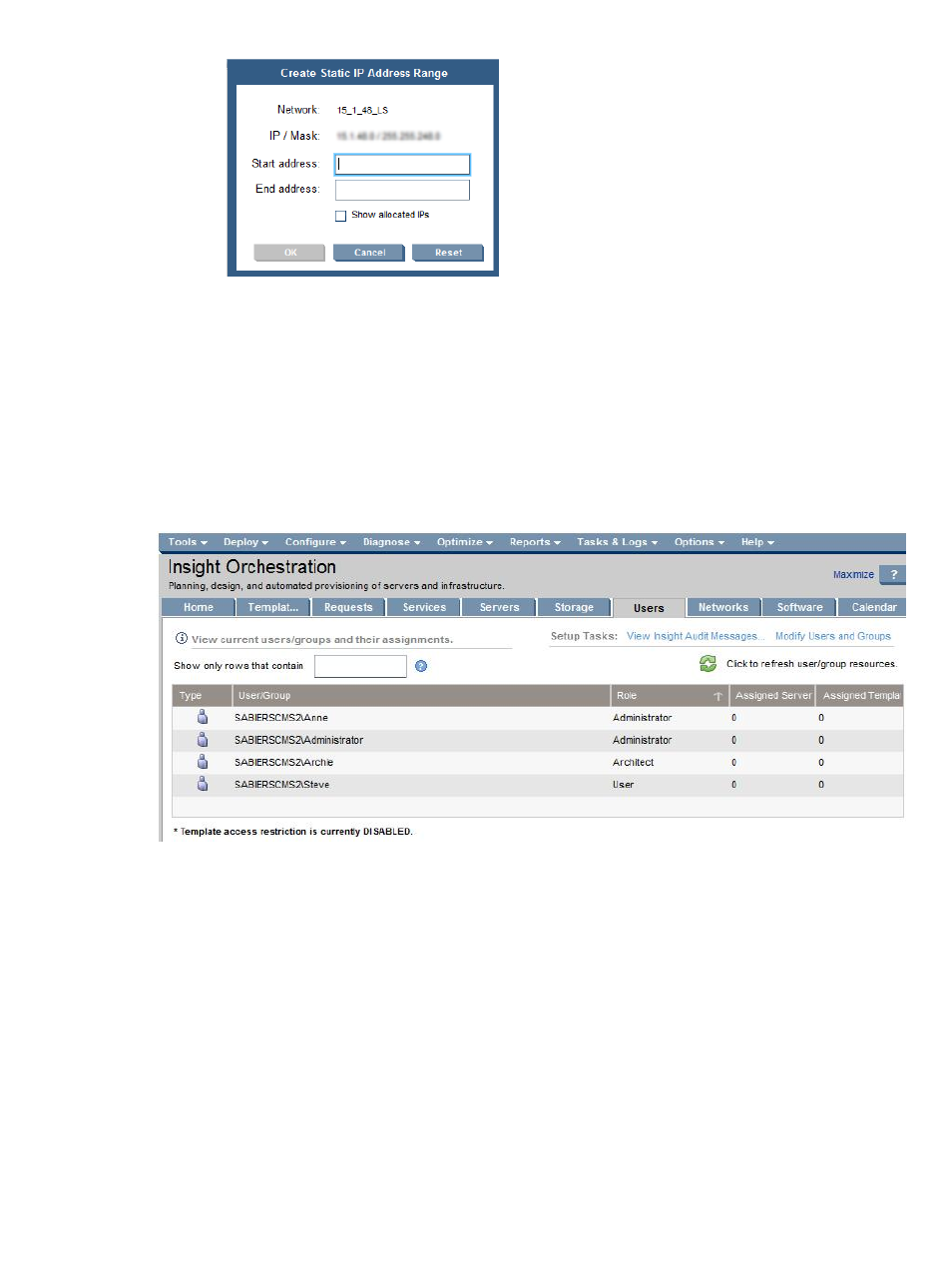This screenshot has width=952, height=1268.
Task: Select the SABIERSCMS2\Steve user name
Action: click(x=282, y=785)
